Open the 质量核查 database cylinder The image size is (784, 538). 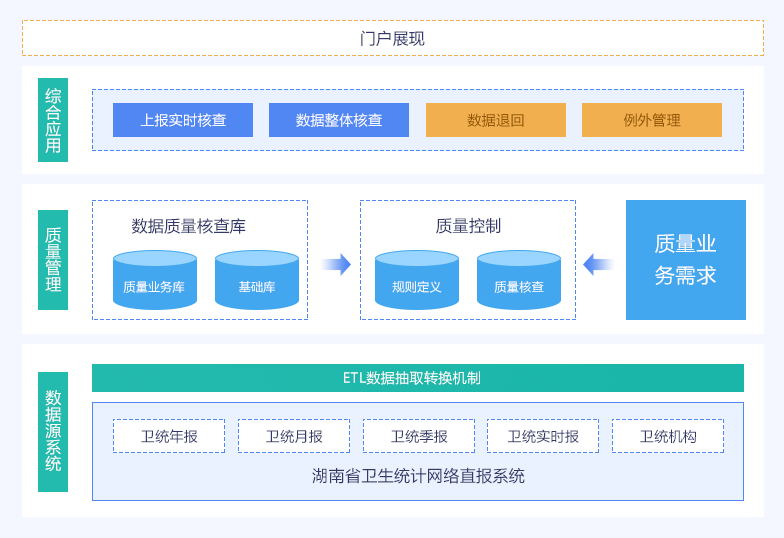519,280
